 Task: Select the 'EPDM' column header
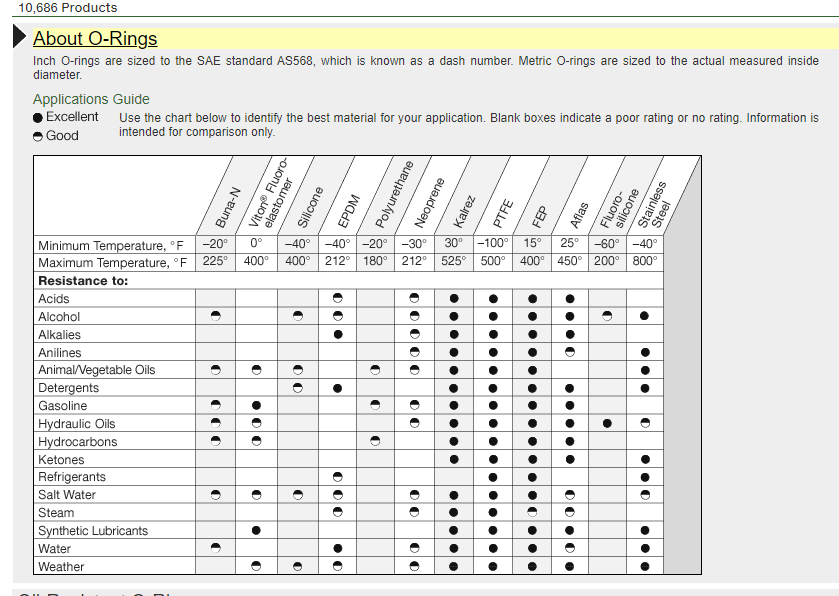coord(349,211)
